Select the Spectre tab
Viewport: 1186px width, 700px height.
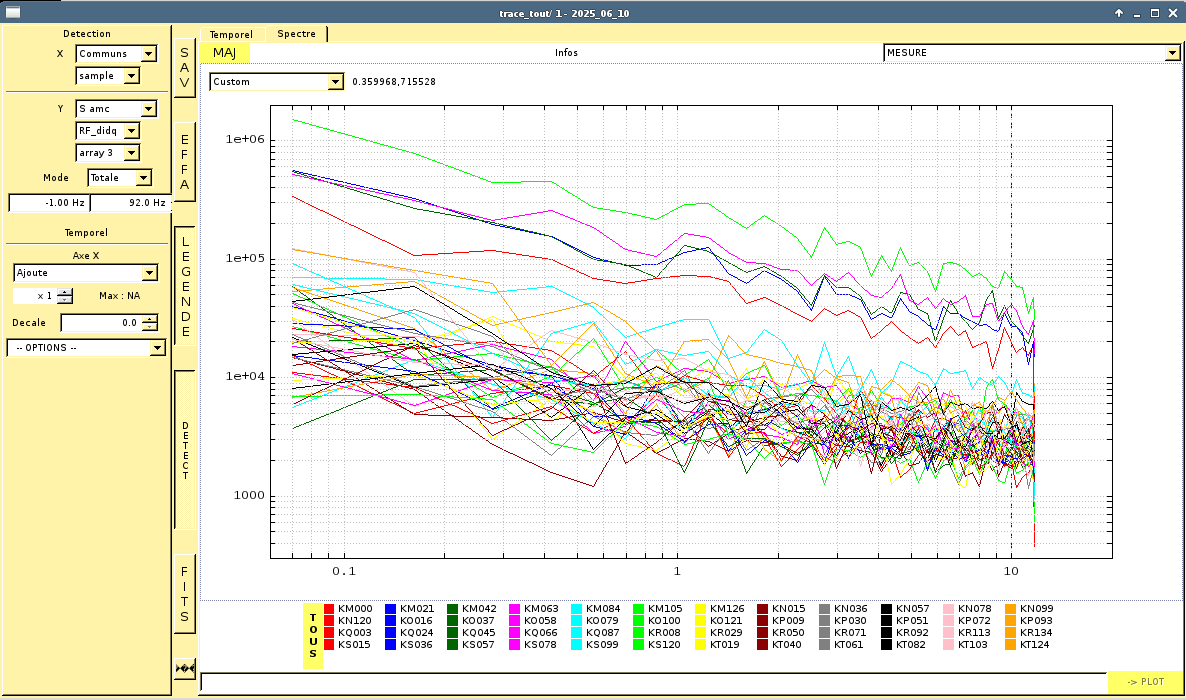(296, 34)
